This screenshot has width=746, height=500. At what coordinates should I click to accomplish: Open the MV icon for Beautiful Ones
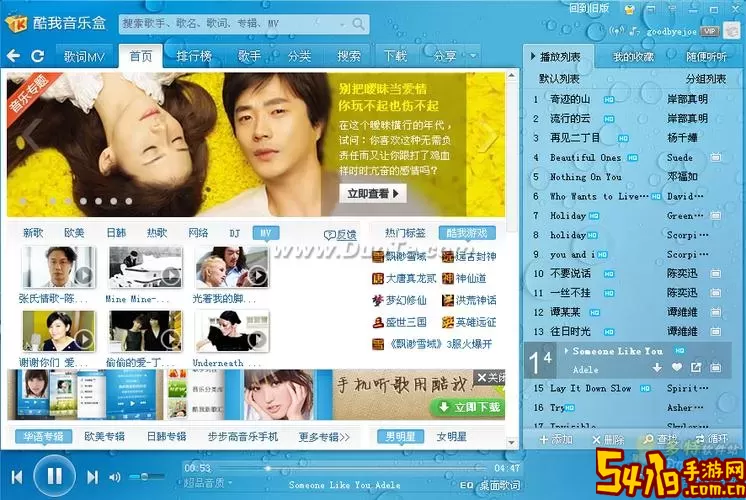(716, 157)
